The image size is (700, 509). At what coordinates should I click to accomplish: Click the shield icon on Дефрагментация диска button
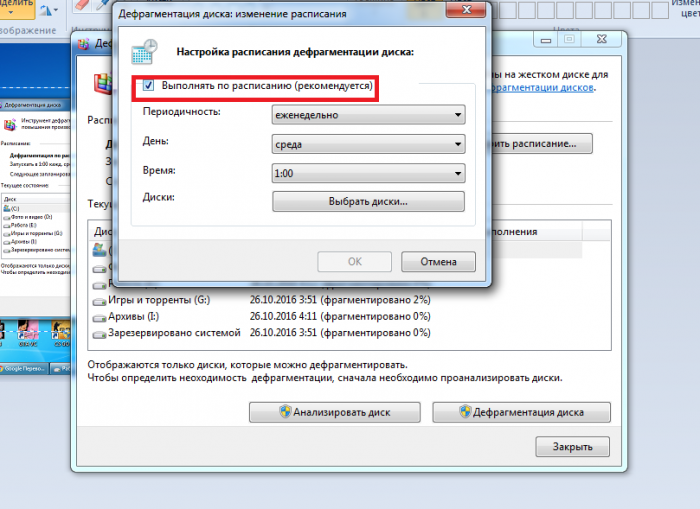(x=465, y=412)
